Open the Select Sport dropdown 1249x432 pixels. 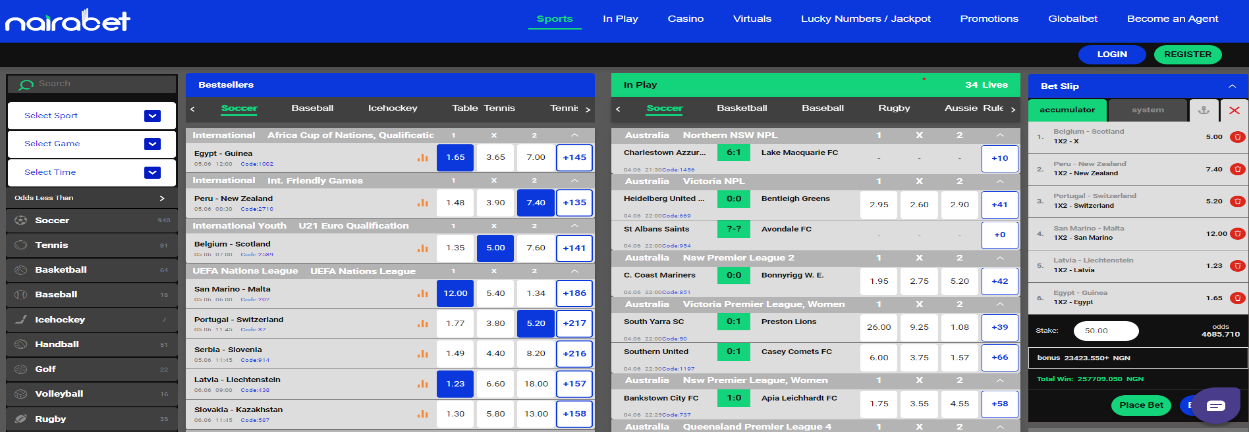pyautogui.click(x=152, y=116)
